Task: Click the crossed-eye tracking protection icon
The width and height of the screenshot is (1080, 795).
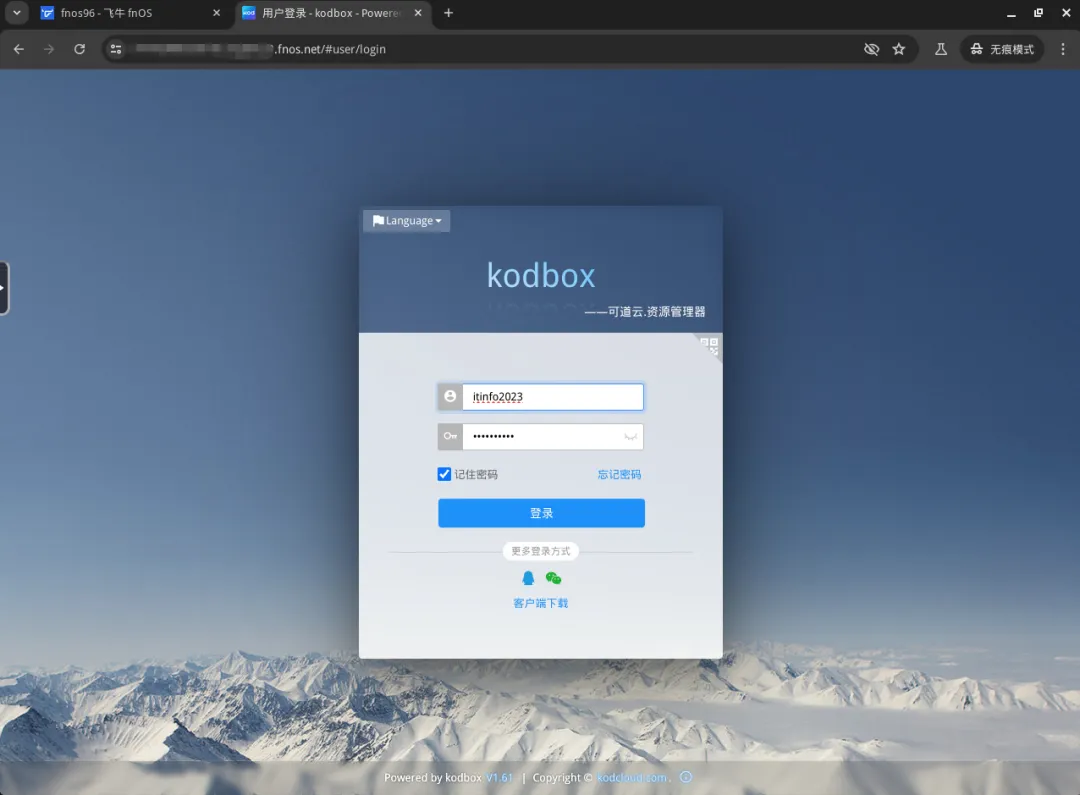Action: (871, 49)
